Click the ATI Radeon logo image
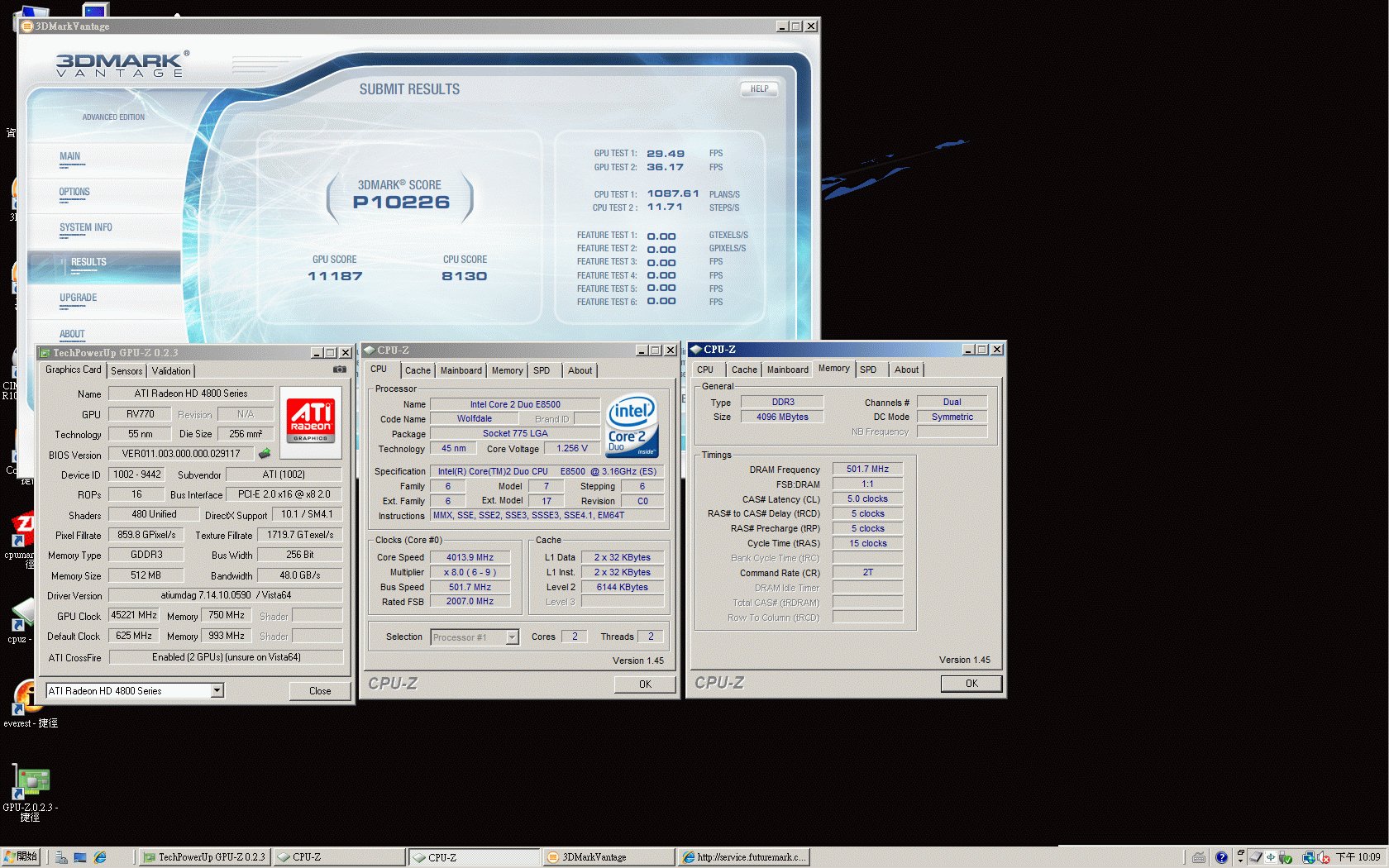1389x868 pixels. pos(311,422)
